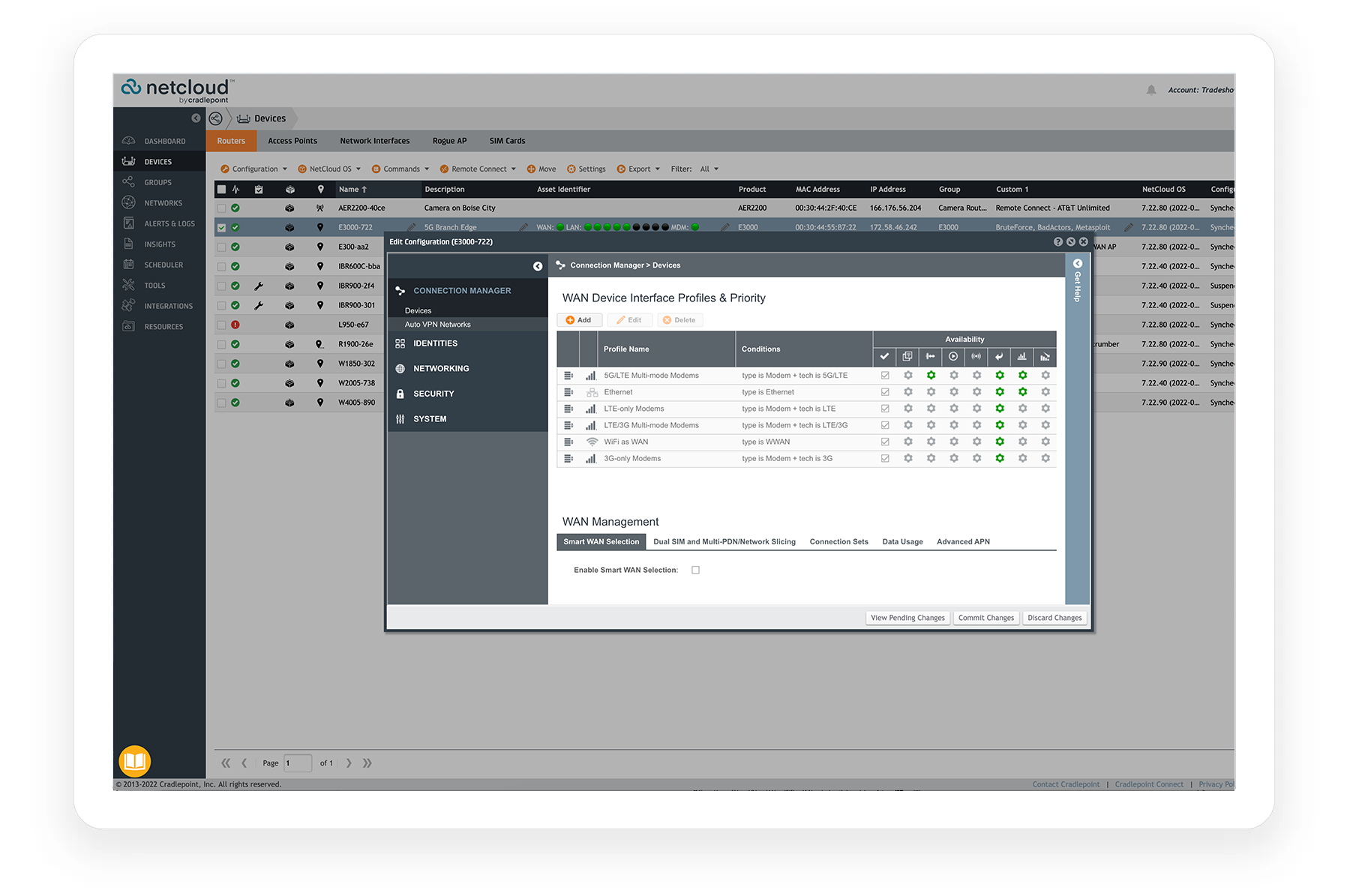Click the orange book help icon bottom left

tap(134, 760)
